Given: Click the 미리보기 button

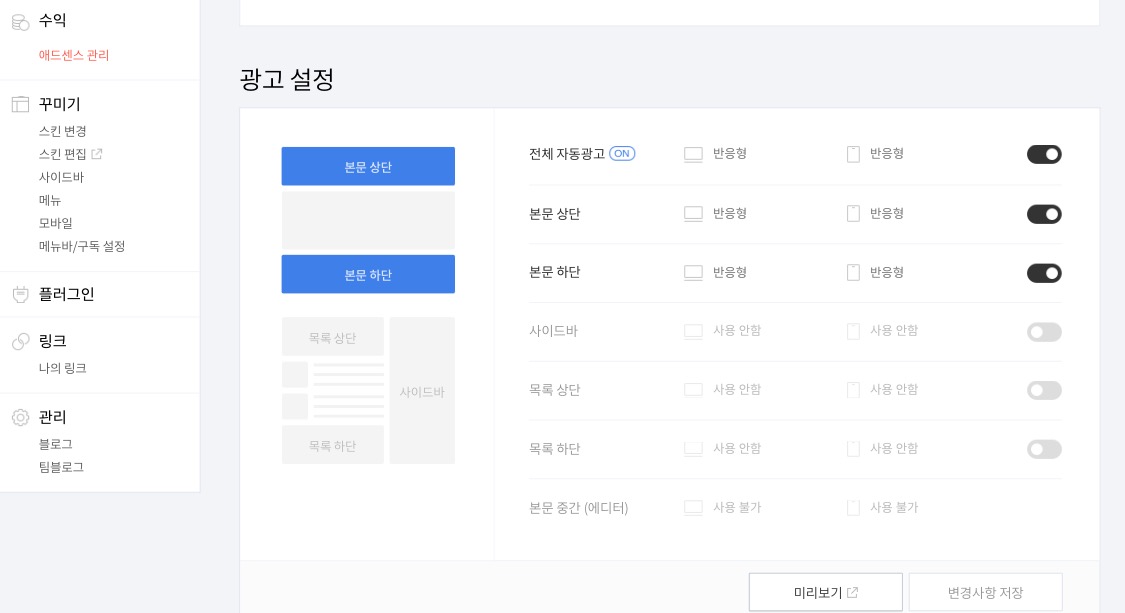Looking at the screenshot, I should pos(826,592).
